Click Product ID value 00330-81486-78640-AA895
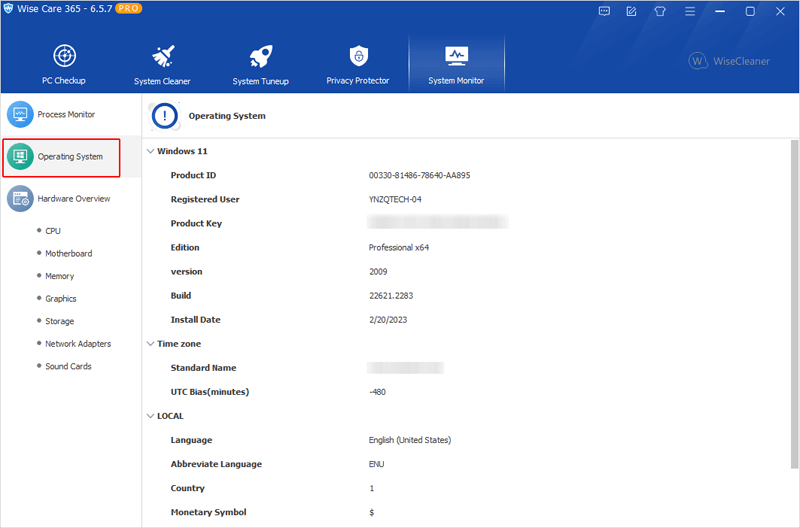This screenshot has width=800, height=528. (x=419, y=175)
